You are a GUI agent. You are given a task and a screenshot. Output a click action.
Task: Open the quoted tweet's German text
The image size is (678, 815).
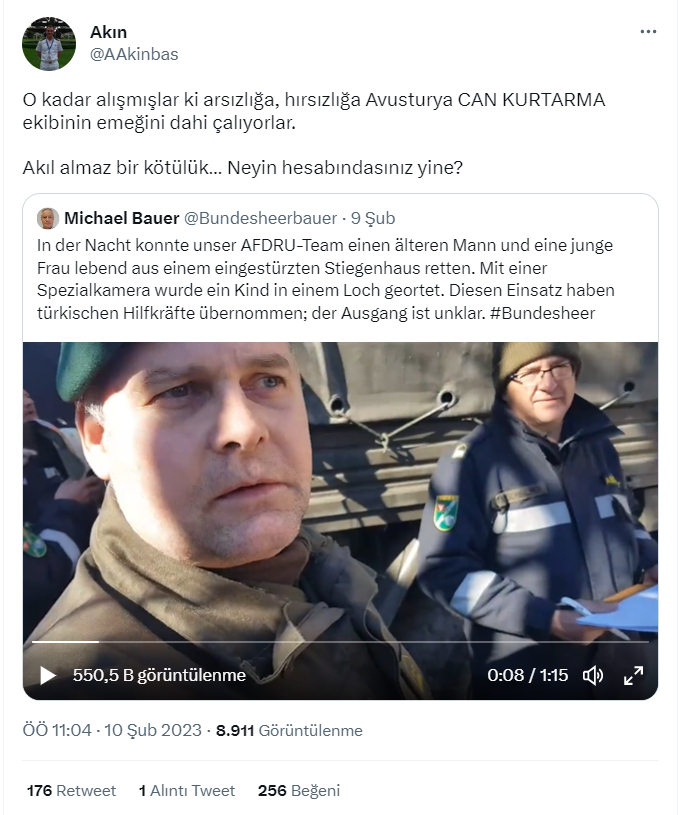(325, 279)
